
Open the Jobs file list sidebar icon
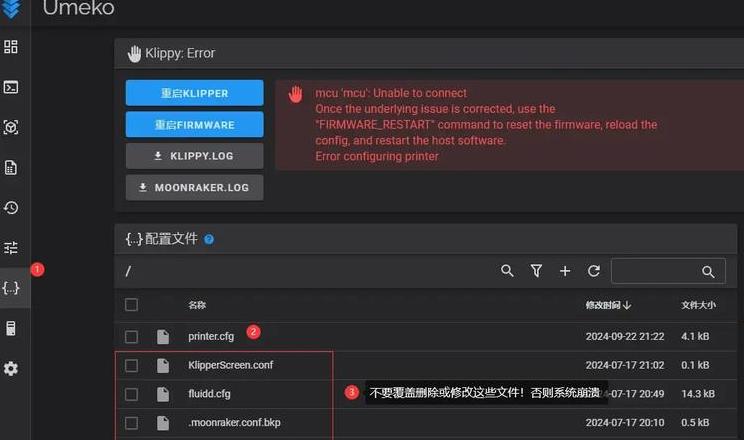coord(10,168)
